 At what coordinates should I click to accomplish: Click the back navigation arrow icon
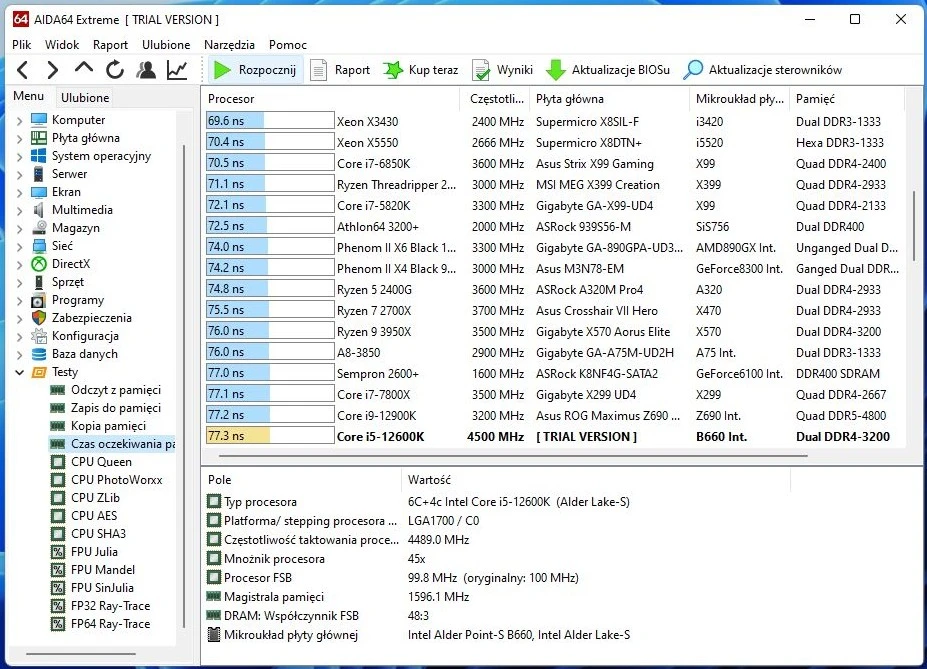tap(23, 70)
